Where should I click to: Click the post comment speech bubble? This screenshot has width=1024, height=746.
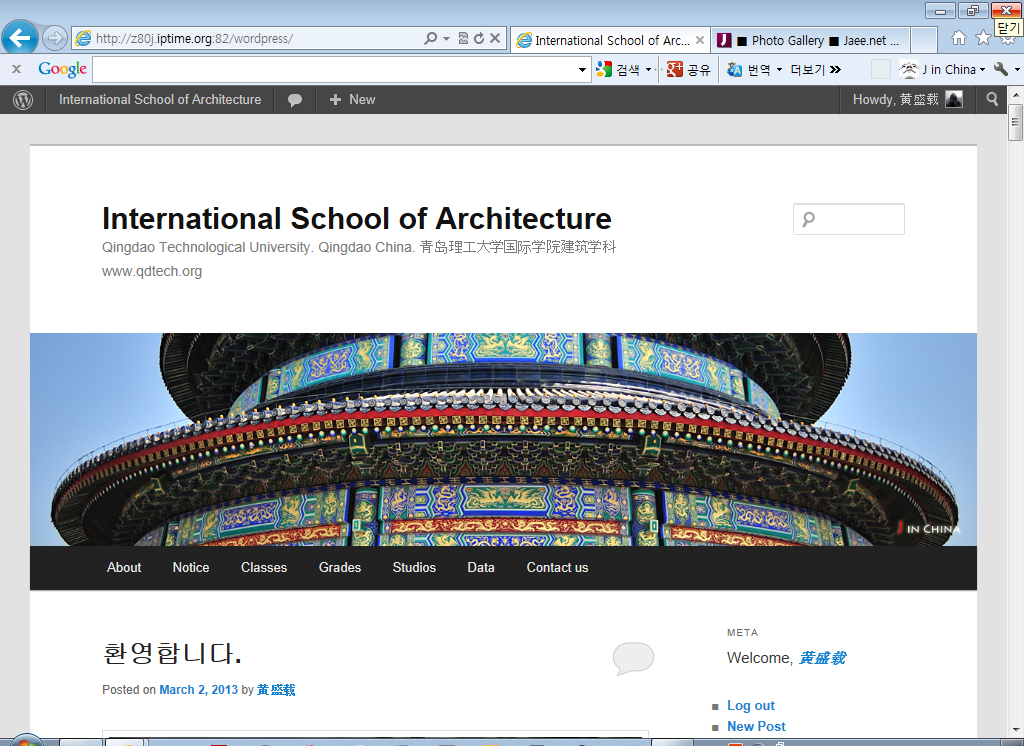tap(633, 658)
